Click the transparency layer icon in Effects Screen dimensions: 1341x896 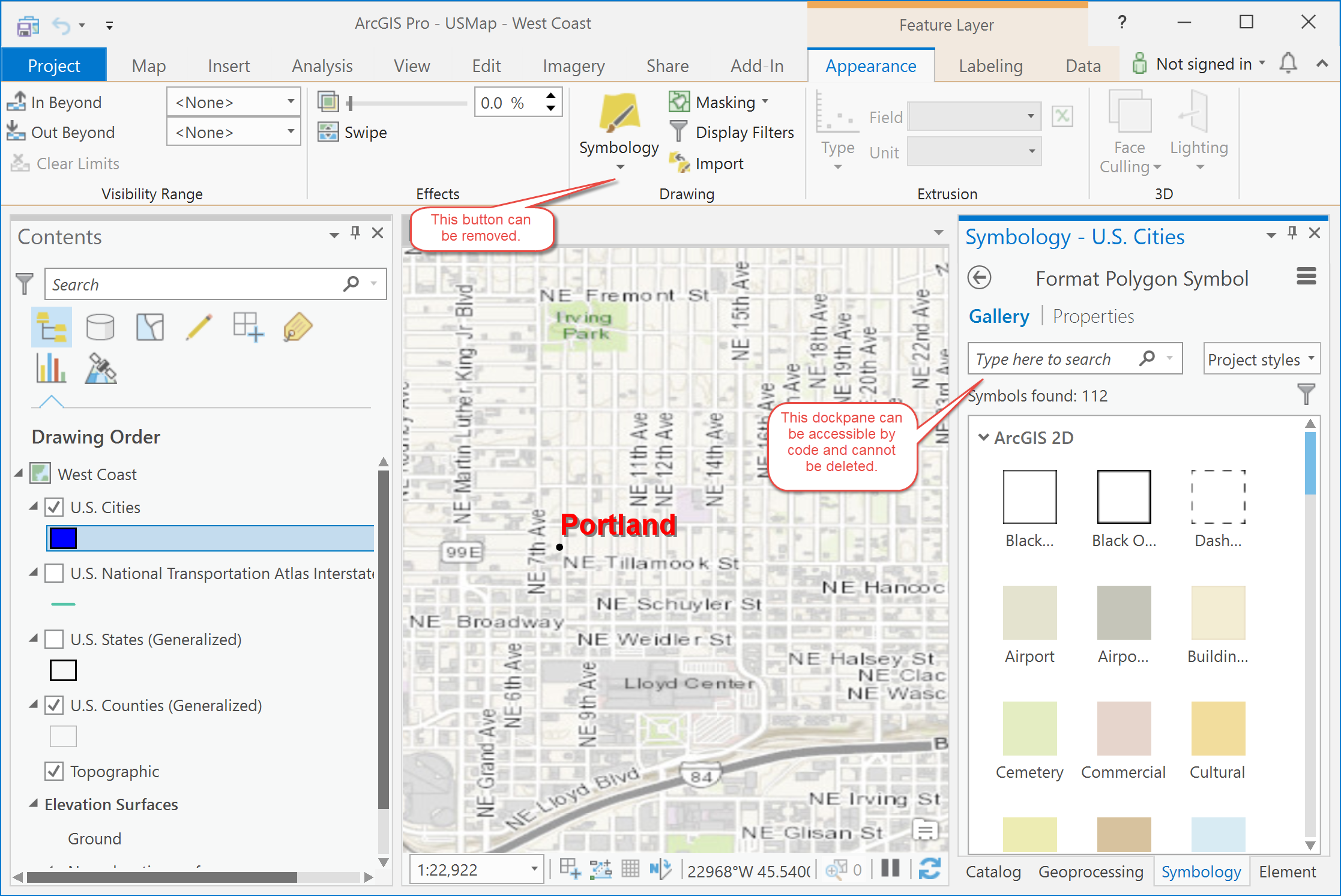pyautogui.click(x=328, y=102)
